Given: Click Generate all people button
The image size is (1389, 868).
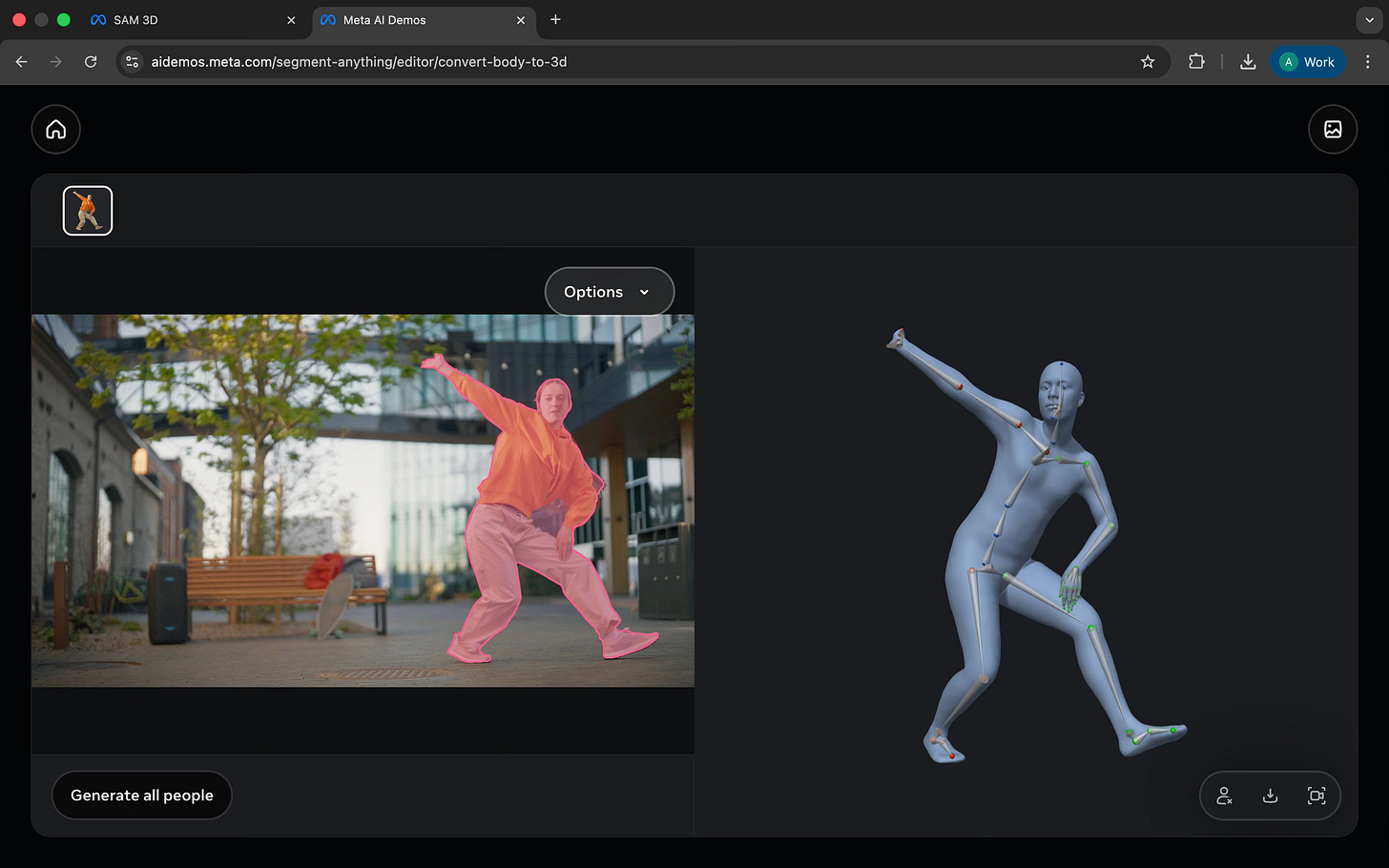Looking at the screenshot, I should 142,796.
